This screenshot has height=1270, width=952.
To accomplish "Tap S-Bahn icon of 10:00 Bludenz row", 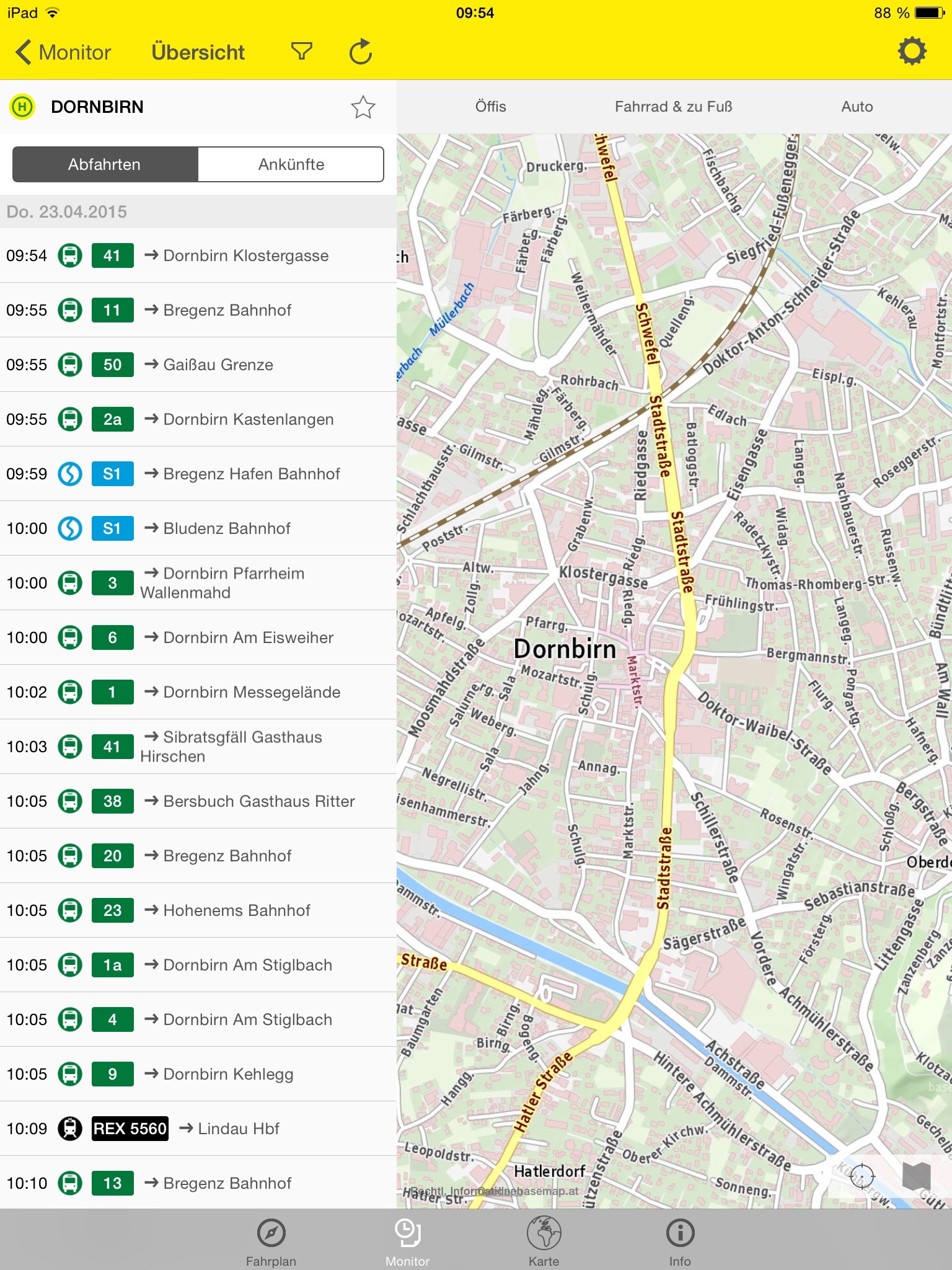I will 70,528.
